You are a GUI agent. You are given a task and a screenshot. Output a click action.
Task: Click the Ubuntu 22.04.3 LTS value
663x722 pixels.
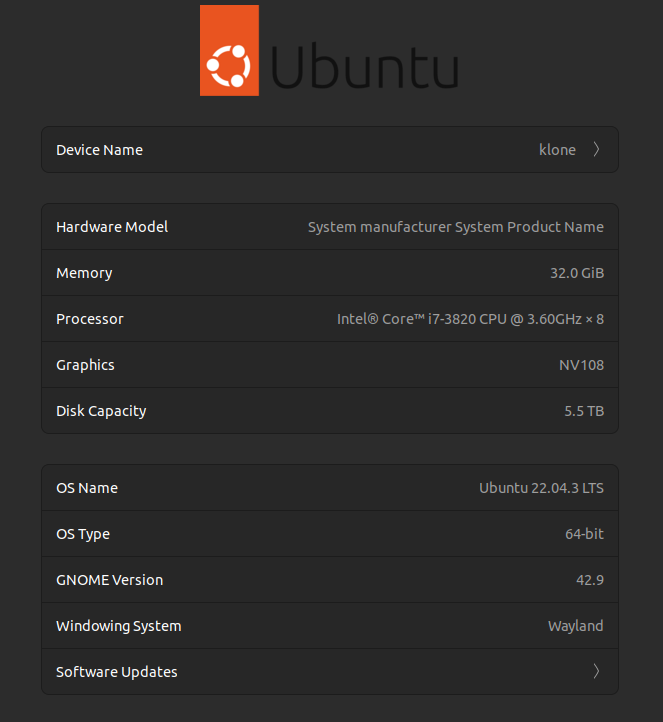click(541, 488)
